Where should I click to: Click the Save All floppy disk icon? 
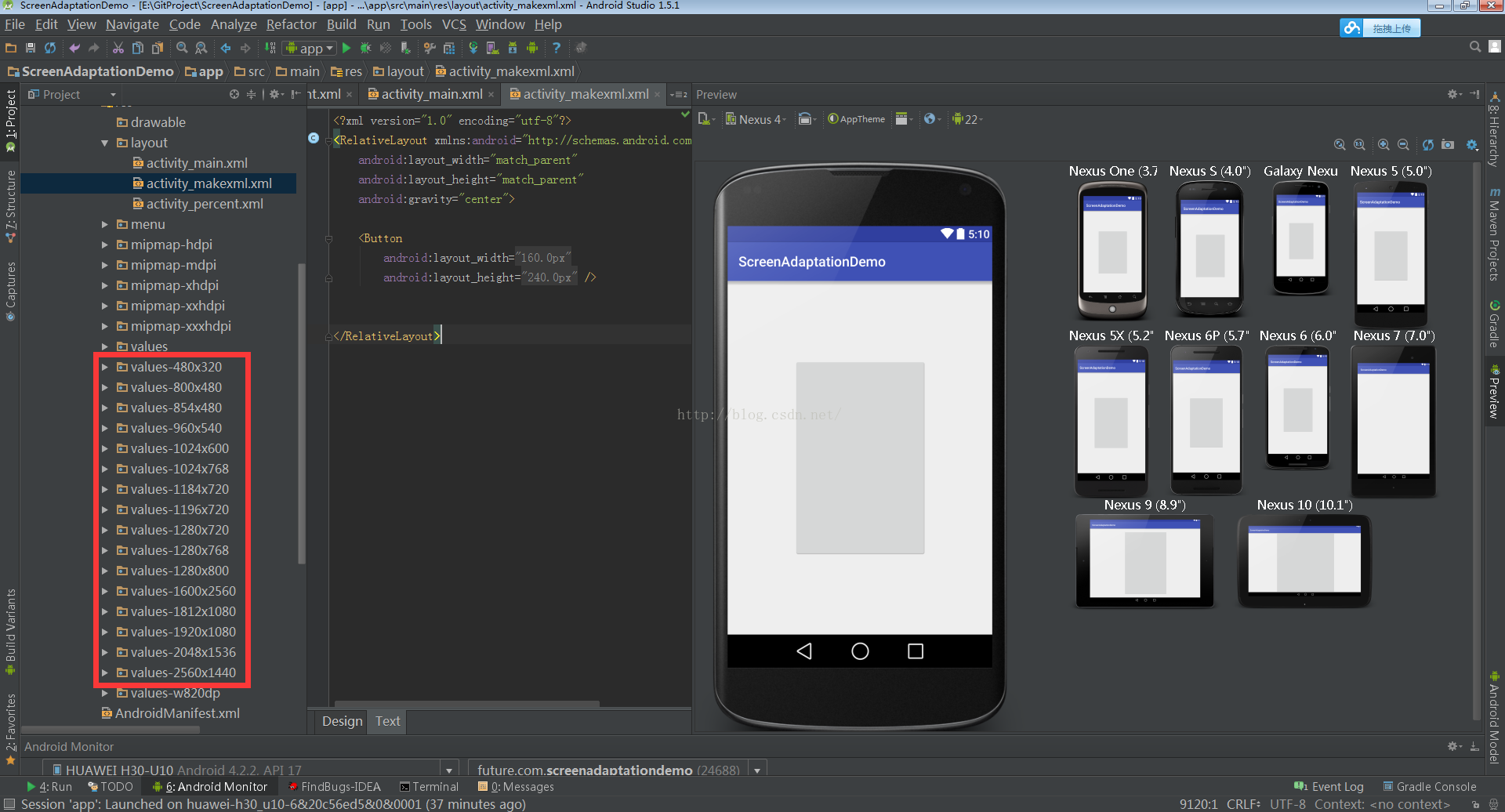[x=31, y=48]
